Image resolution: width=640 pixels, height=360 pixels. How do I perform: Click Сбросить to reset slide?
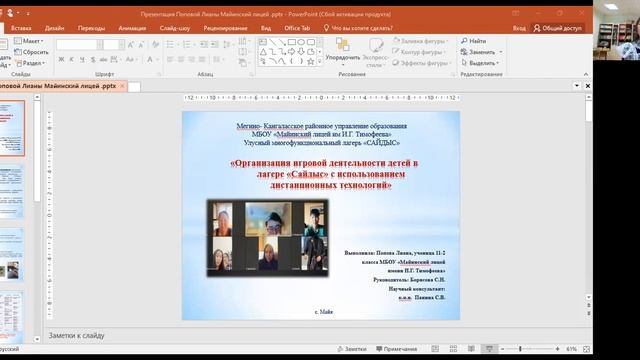coord(31,52)
